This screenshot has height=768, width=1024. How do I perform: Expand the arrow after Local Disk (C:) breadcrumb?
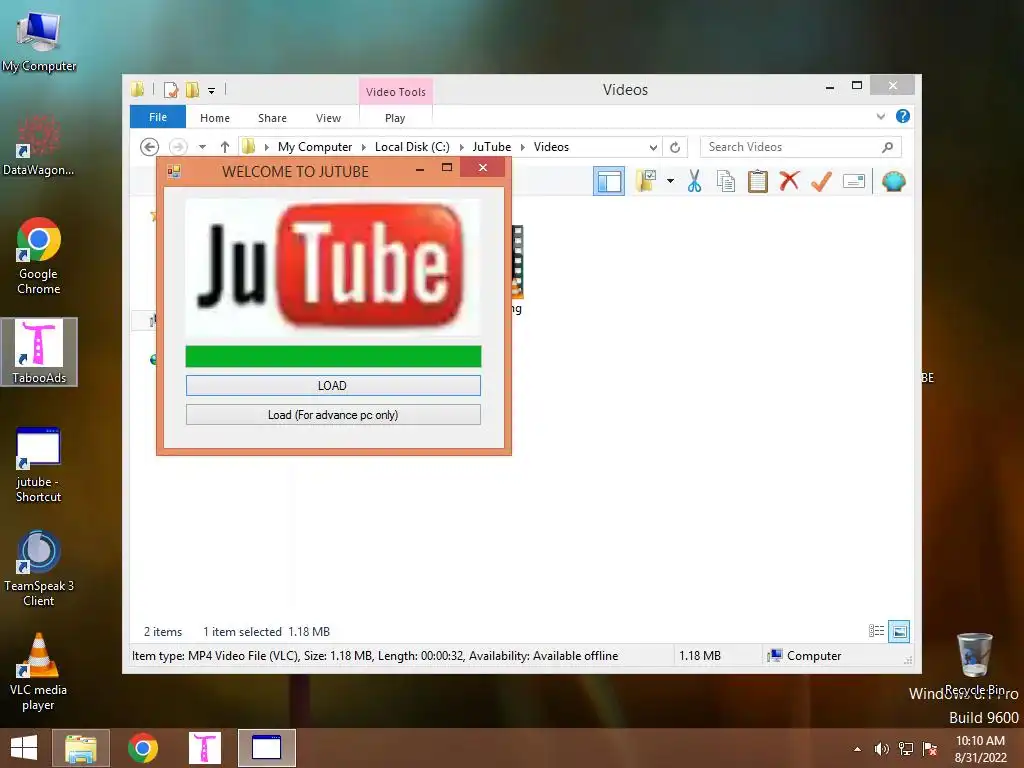coord(462,147)
